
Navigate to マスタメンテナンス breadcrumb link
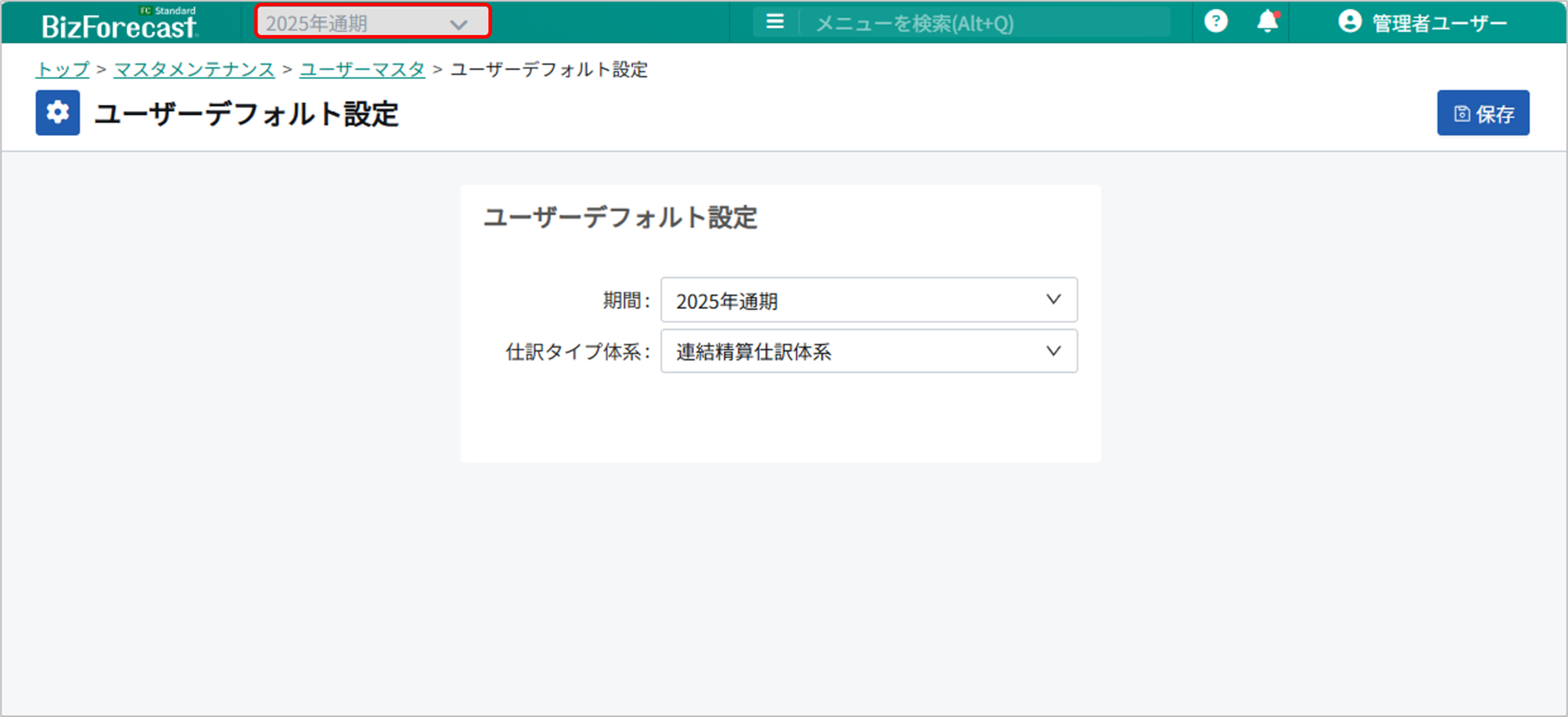[x=194, y=70]
